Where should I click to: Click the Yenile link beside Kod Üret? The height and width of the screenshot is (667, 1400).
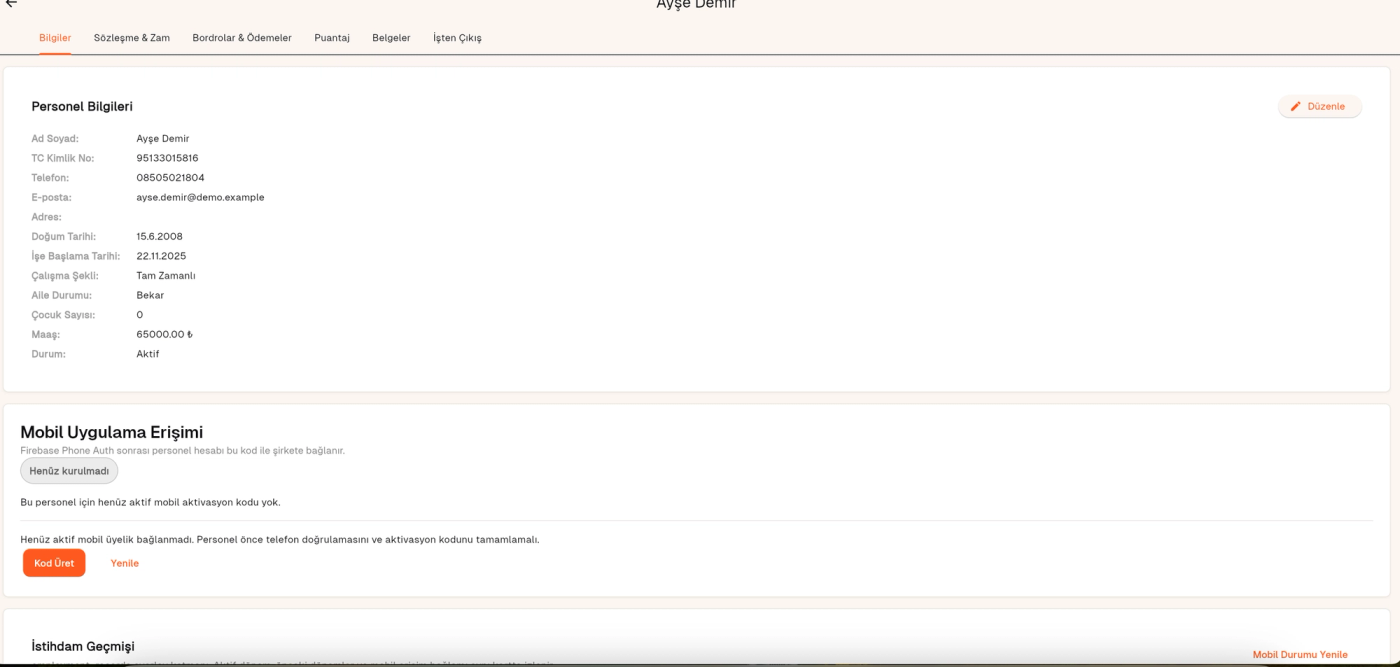pyautogui.click(x=125, y=563)
